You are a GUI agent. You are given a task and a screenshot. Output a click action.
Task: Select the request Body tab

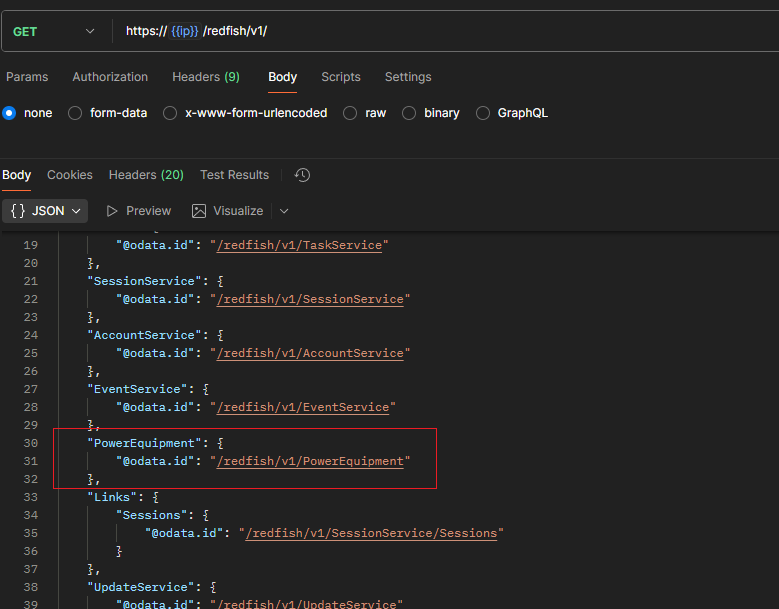pyautogui.click(x=283, y=77)
